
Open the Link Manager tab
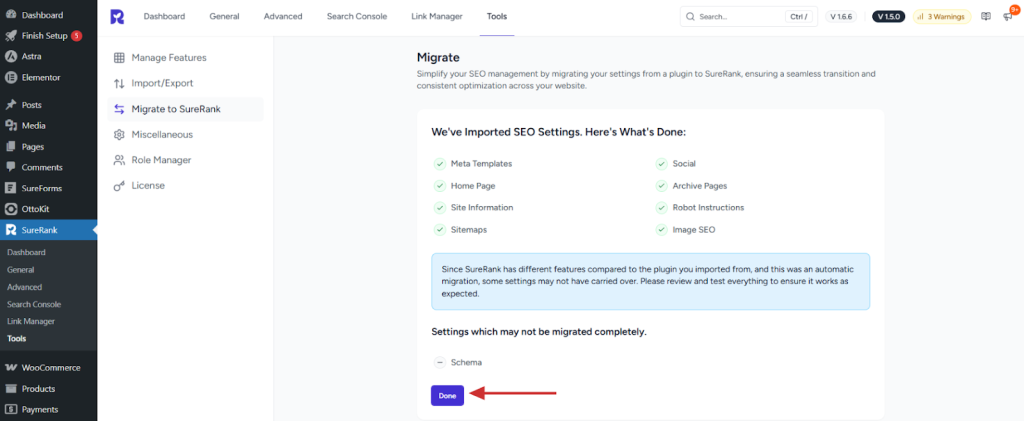(437, 17)
